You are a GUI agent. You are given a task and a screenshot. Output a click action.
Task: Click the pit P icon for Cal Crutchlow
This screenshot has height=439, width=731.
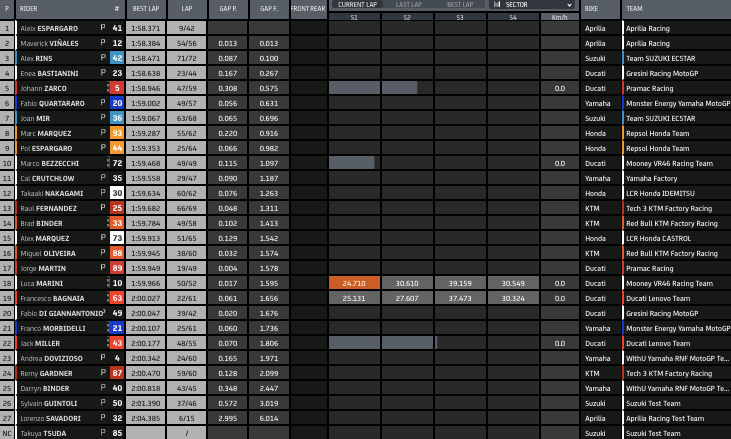point(103,178)
